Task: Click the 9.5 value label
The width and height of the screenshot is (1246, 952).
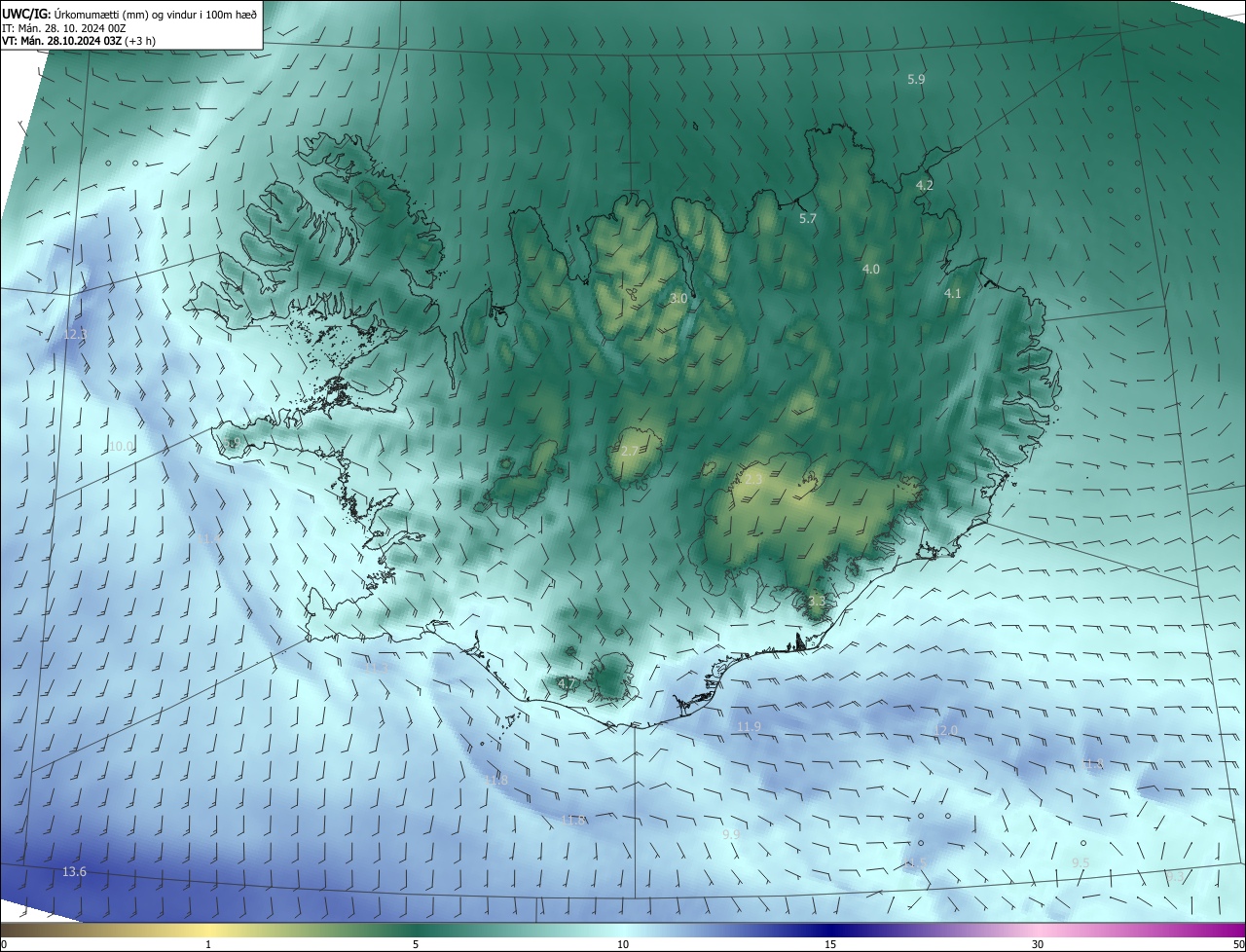Action: (1081, 863)
